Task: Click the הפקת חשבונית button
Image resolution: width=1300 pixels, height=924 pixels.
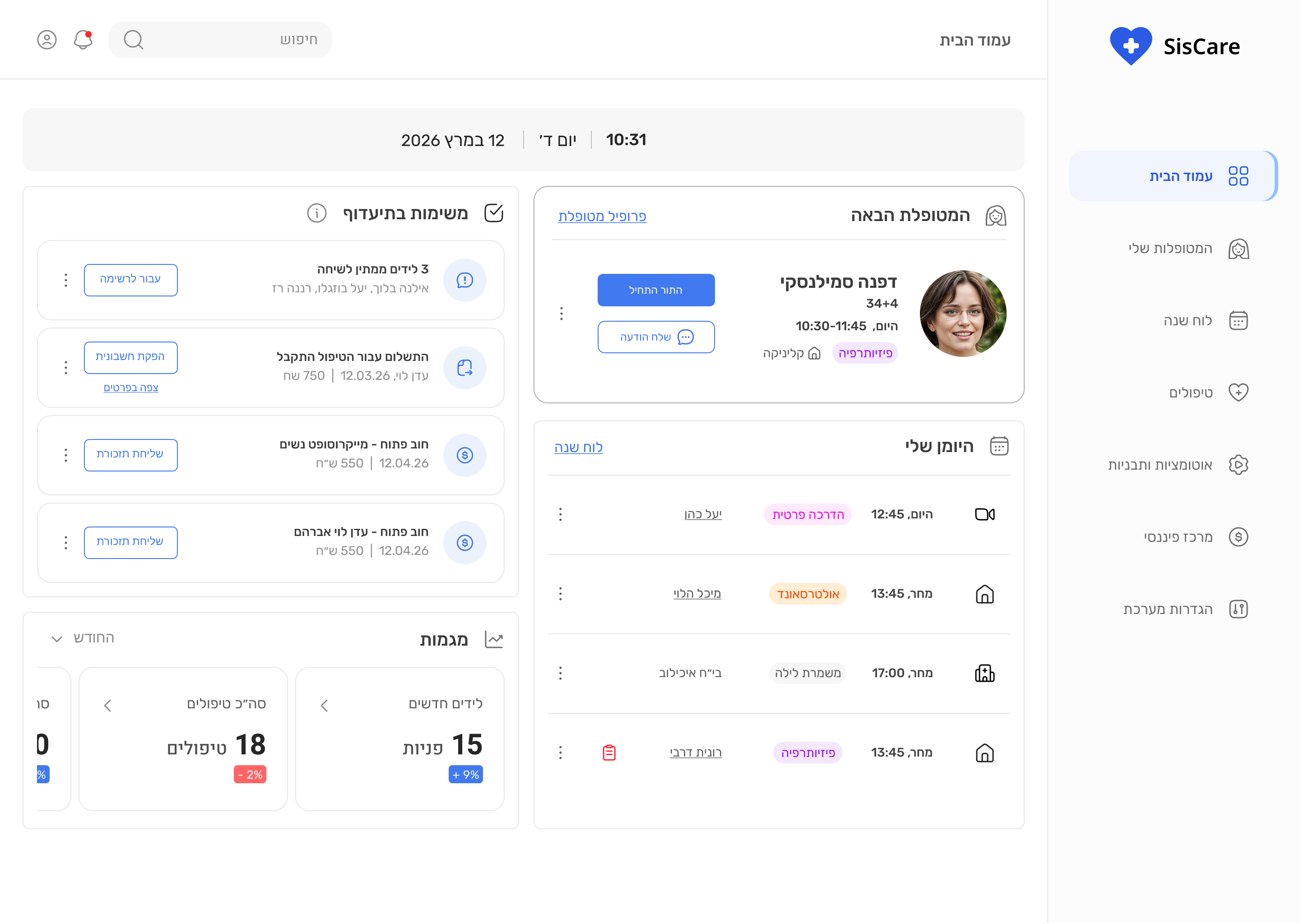Action: (131, 357)
